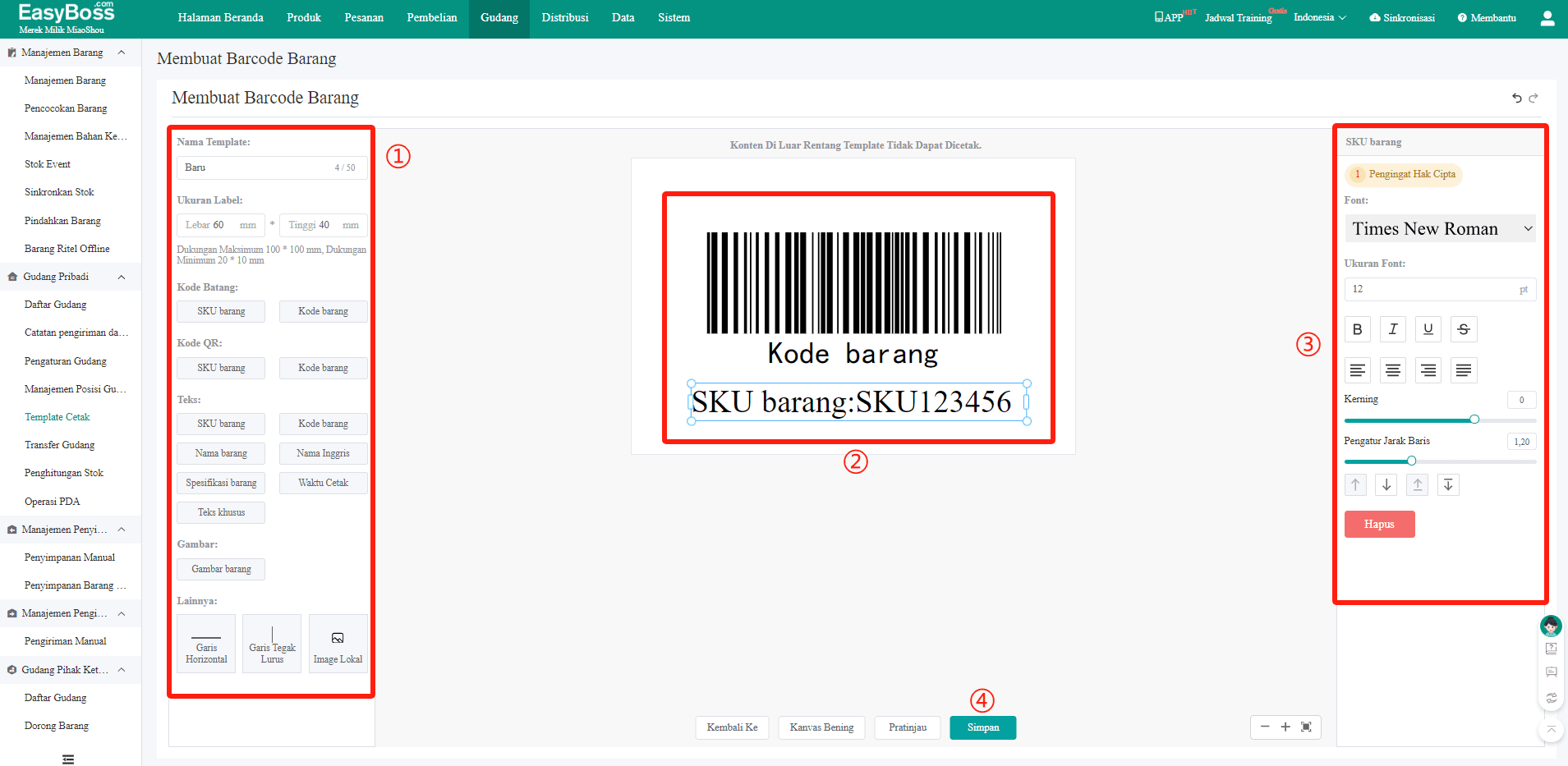1568x766 pixels.
Task: Go to Halaman Beranda
Action: 220,18
